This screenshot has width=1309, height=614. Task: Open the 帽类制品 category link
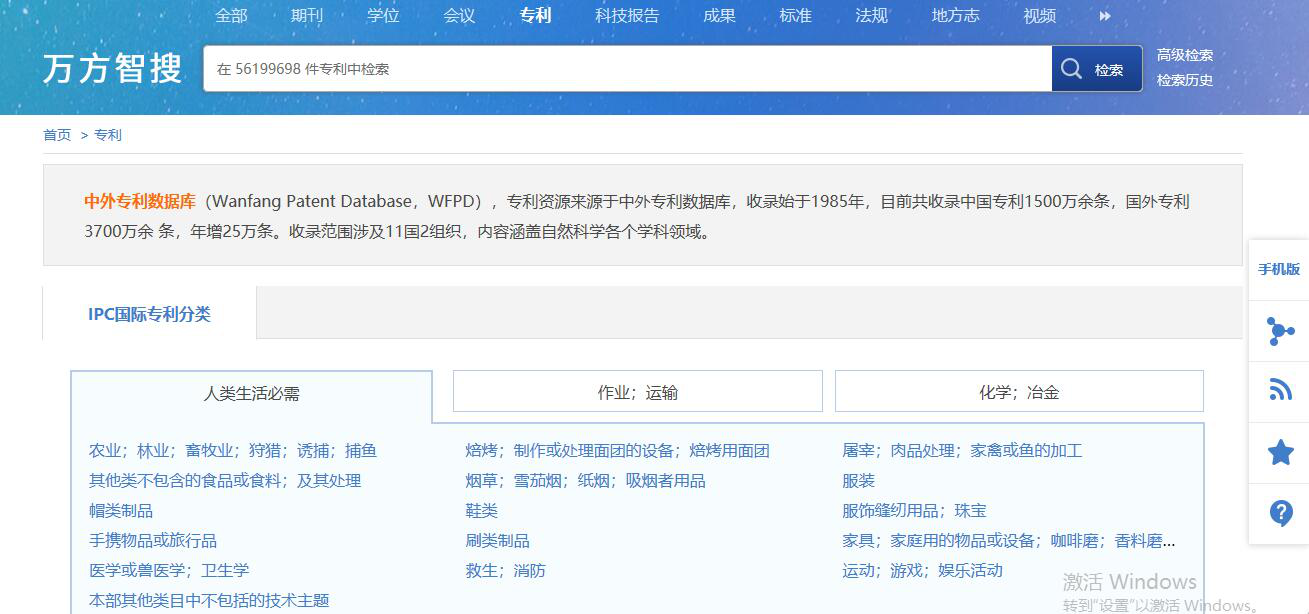121,511
